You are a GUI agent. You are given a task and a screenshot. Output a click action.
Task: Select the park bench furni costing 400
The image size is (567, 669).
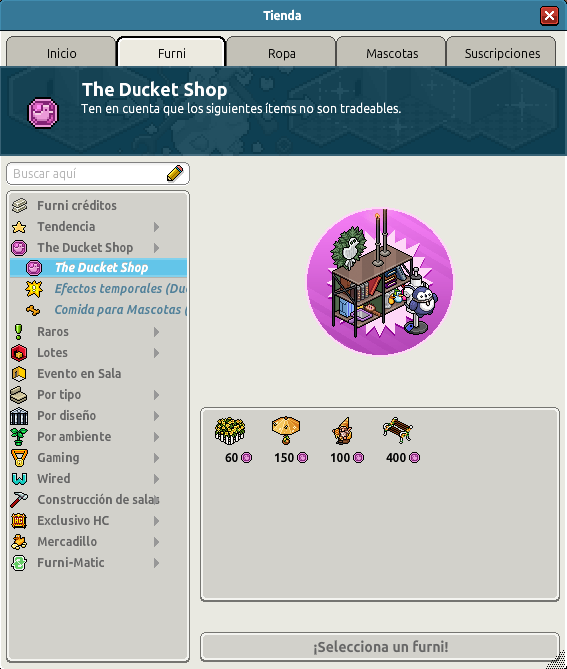click(398, 430)
